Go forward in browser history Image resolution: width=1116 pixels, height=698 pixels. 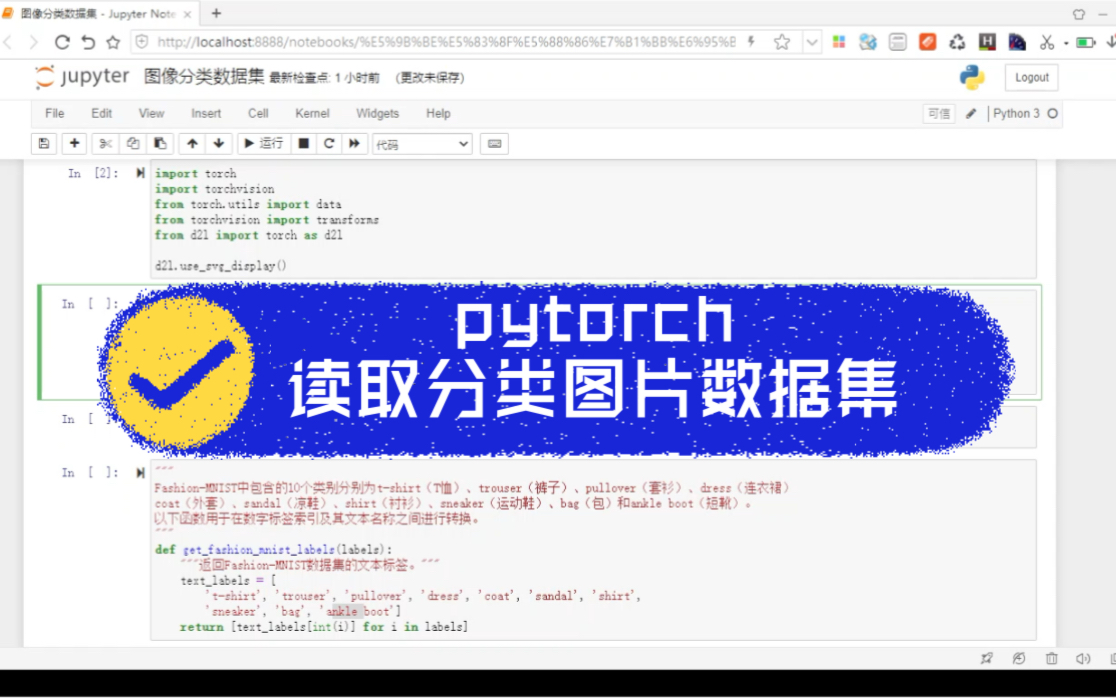coord(33,43)
